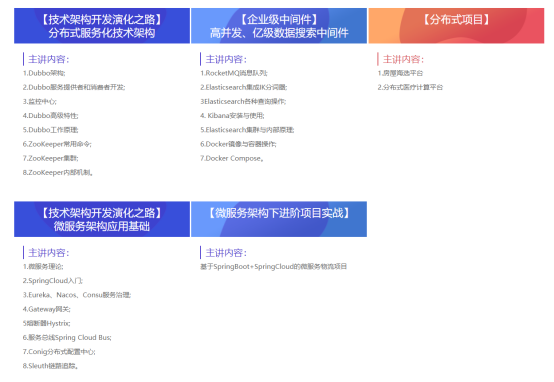Select the '2.分布式医疗计算平台' list item
Viewport: 554px width, 382px height.
(410, 87)
